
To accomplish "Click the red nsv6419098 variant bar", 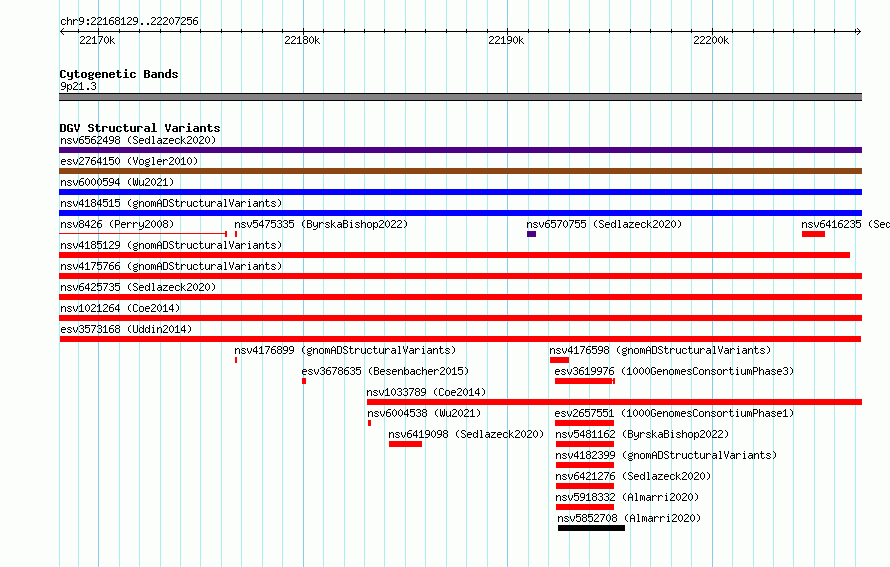I will coord(405,444).
